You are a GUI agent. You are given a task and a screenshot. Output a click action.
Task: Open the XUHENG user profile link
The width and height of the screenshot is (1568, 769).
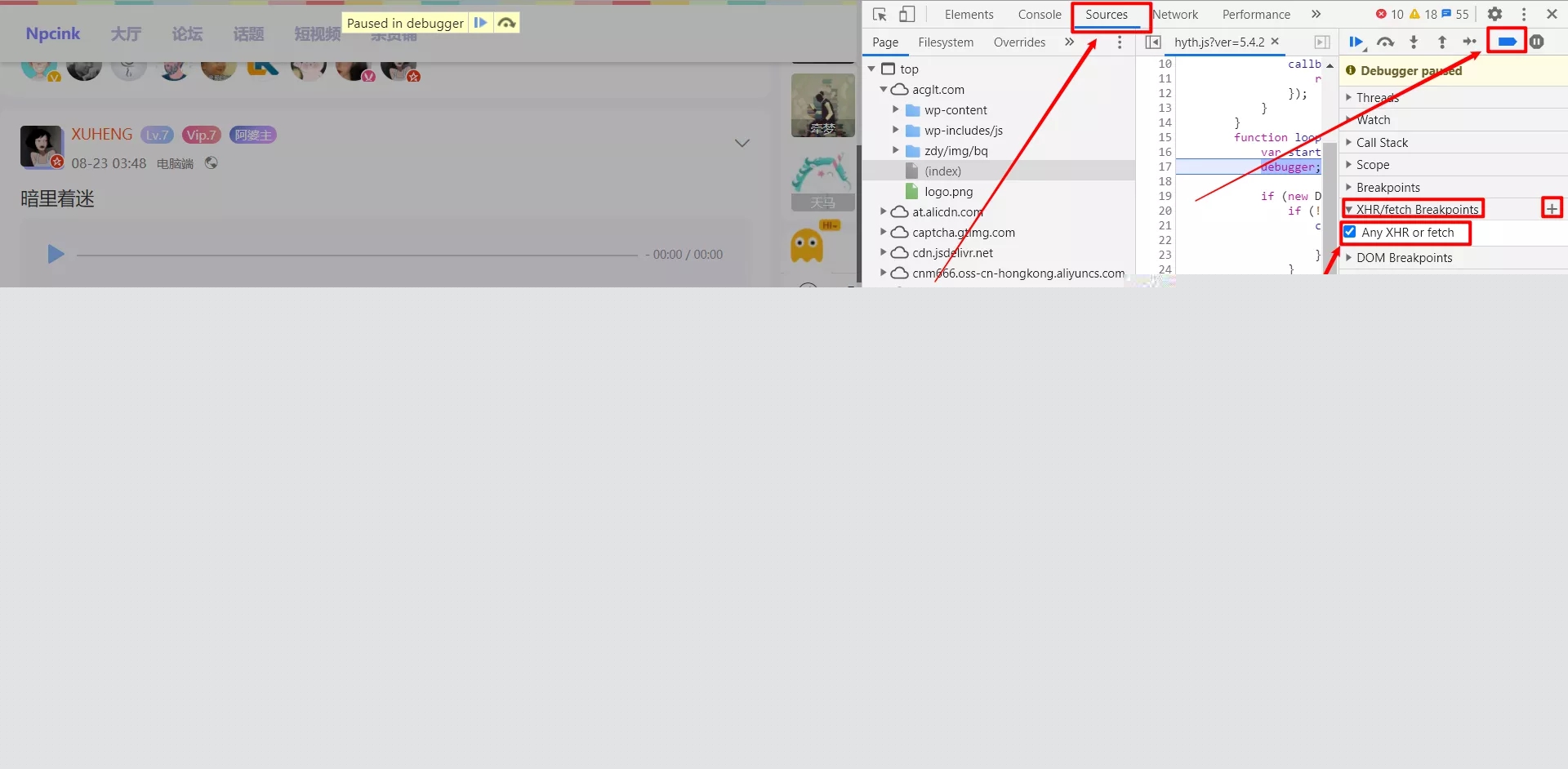tap(101, 135)
